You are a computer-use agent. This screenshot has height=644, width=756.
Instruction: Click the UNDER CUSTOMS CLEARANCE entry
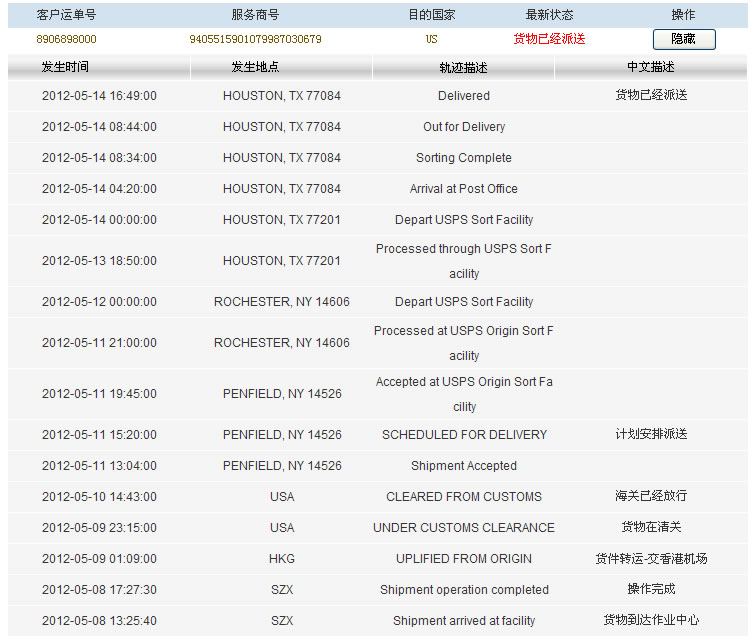point(464,528)
